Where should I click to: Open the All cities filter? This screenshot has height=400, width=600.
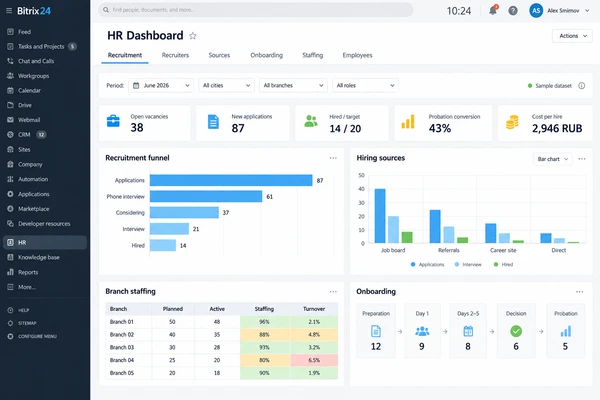227,85
